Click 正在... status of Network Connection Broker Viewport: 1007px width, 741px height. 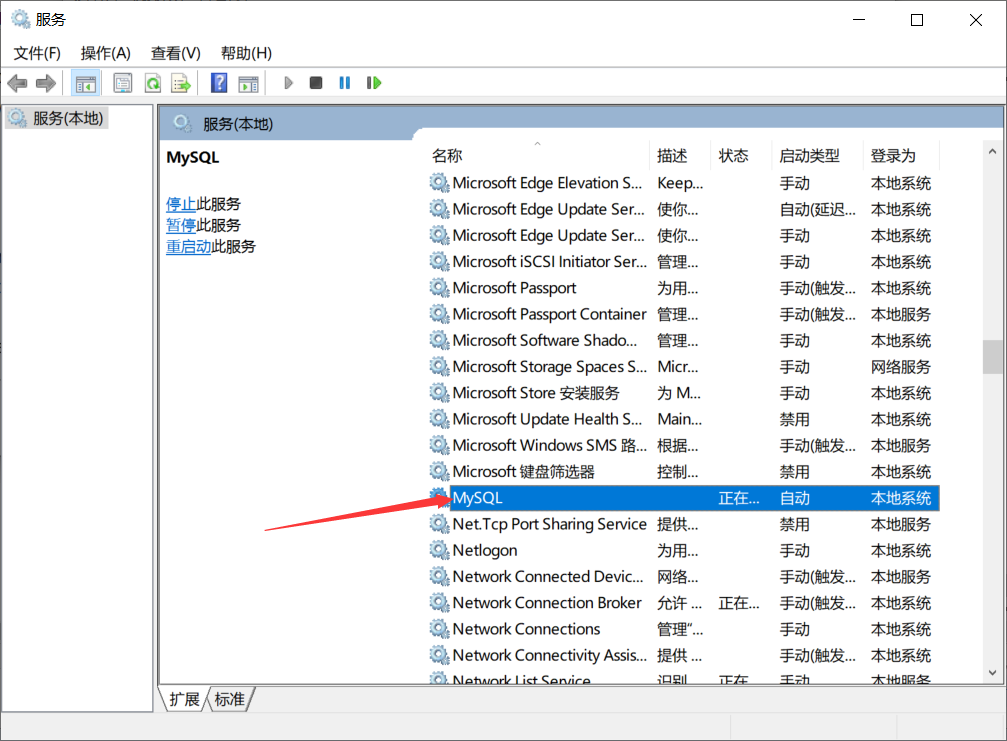click(x=739, y=603)
